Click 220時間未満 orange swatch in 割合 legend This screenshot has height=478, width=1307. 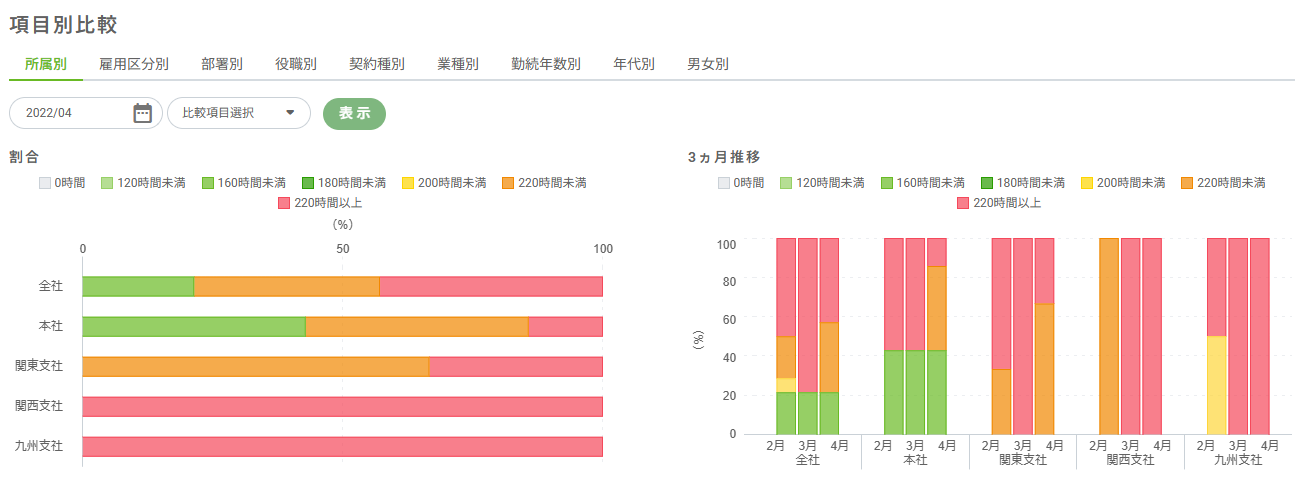coord(508,183)
